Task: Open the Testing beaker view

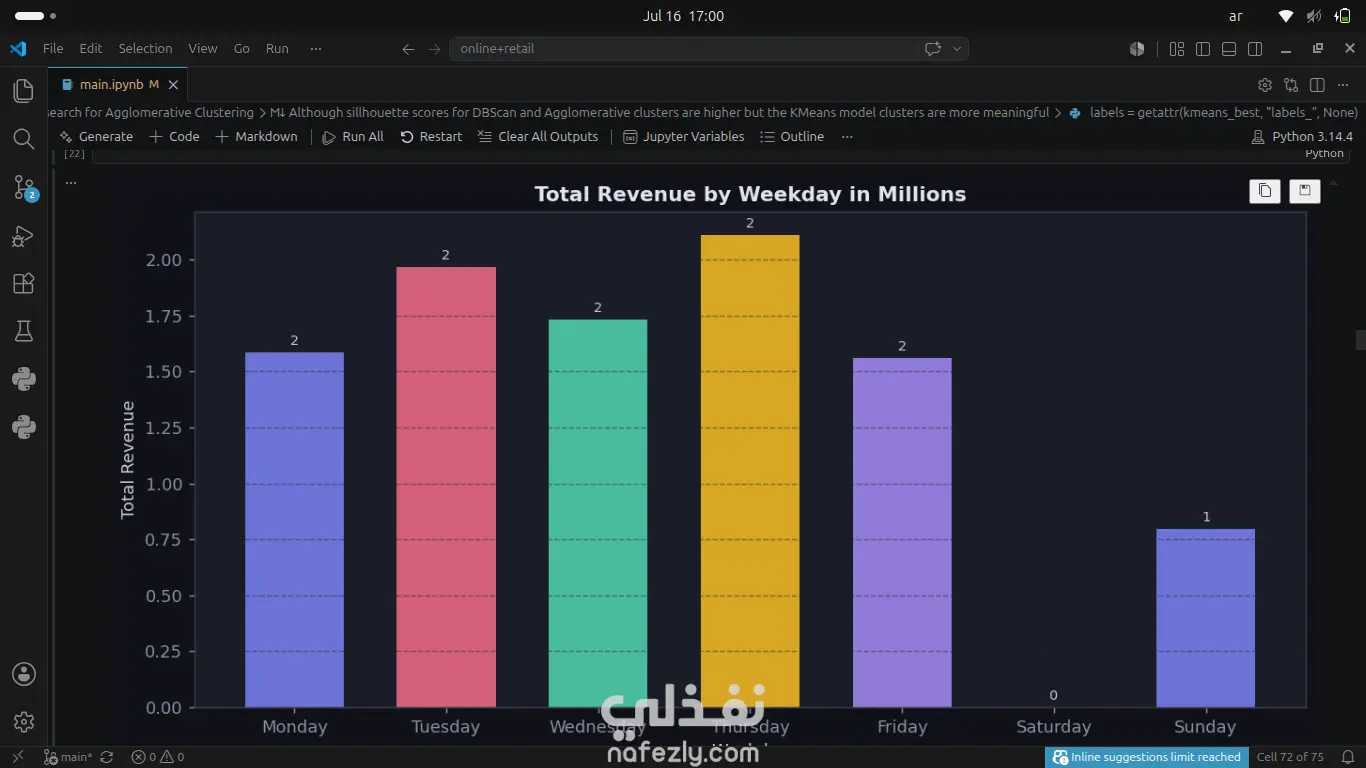Action: pyautogui.click(x=23, y=331)
